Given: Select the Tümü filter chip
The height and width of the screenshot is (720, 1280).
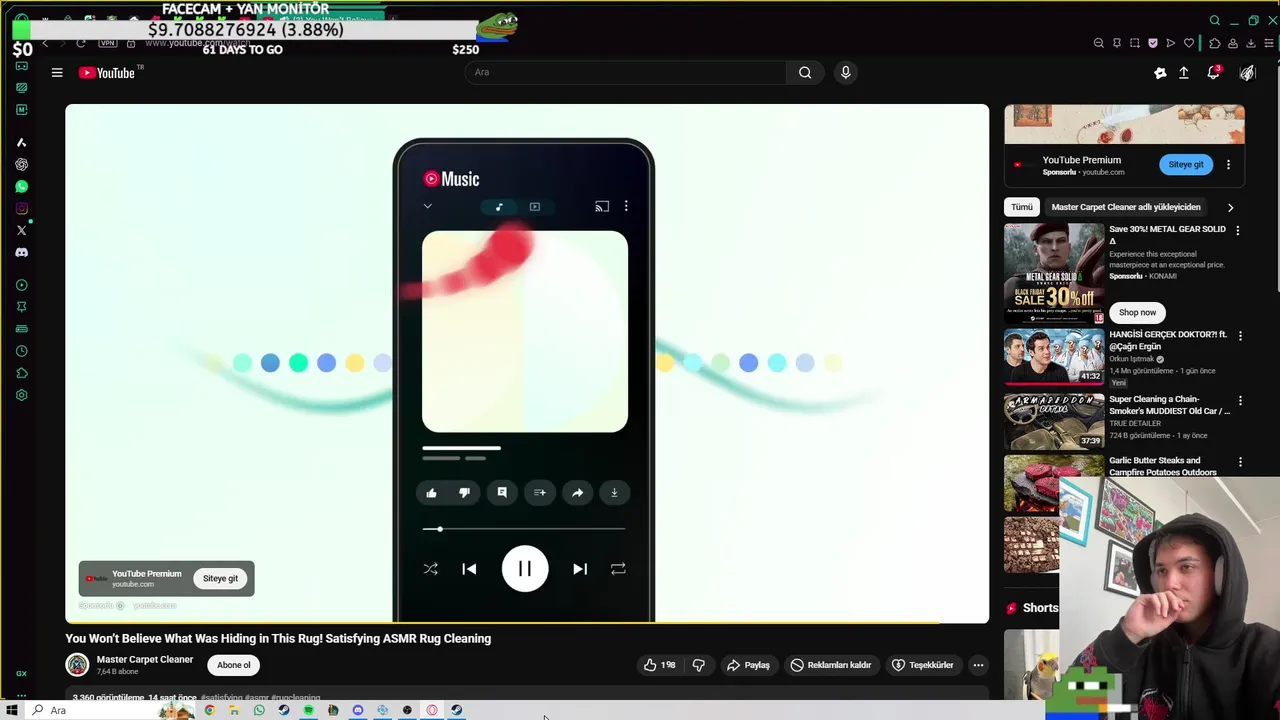Looking at the screenshot, I should coord(1021,207).
